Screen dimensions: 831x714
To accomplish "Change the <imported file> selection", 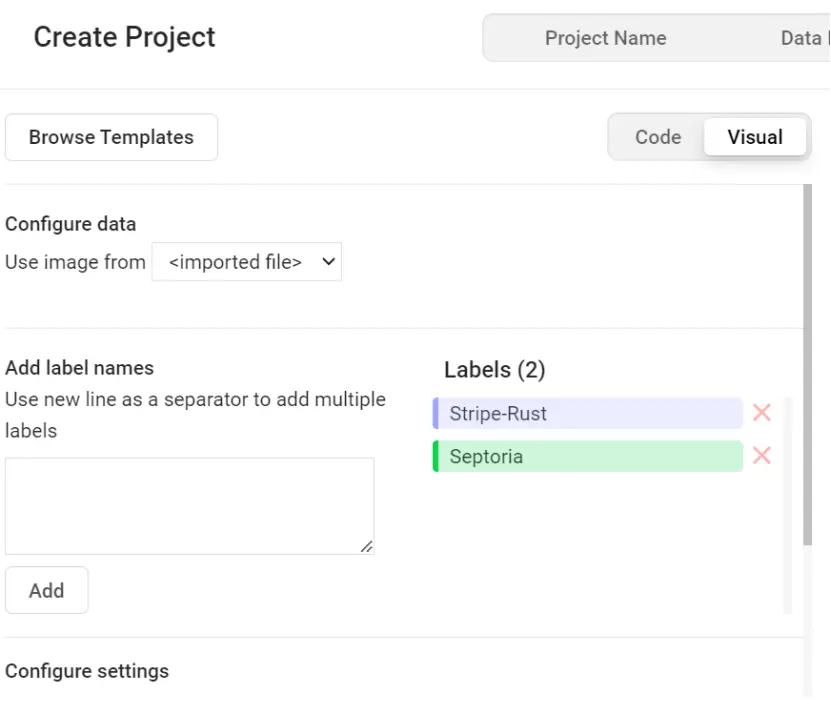I will pyautogui.click(x=246, y=261).
